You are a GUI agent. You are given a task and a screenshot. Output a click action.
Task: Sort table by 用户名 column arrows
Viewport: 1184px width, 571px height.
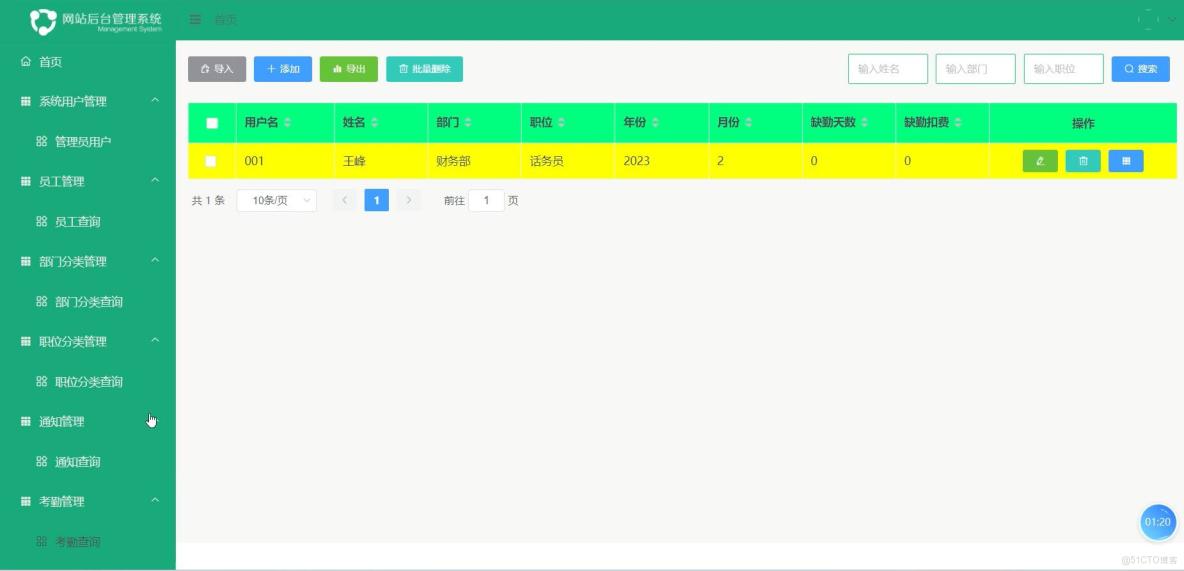[x=288, y=122]
